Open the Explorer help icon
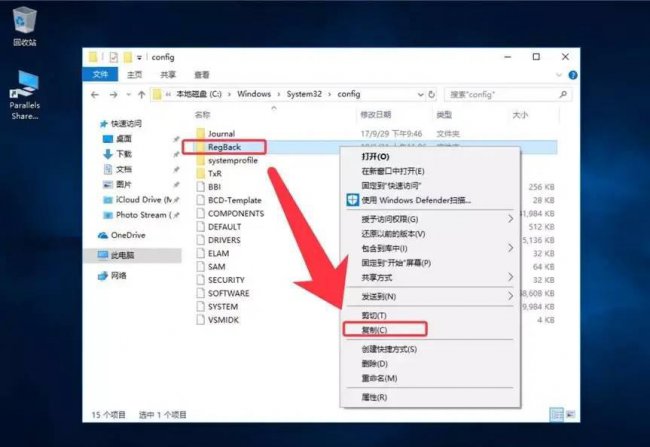The height and width of the screenshot is (447, 650). [x=573, y=75]
